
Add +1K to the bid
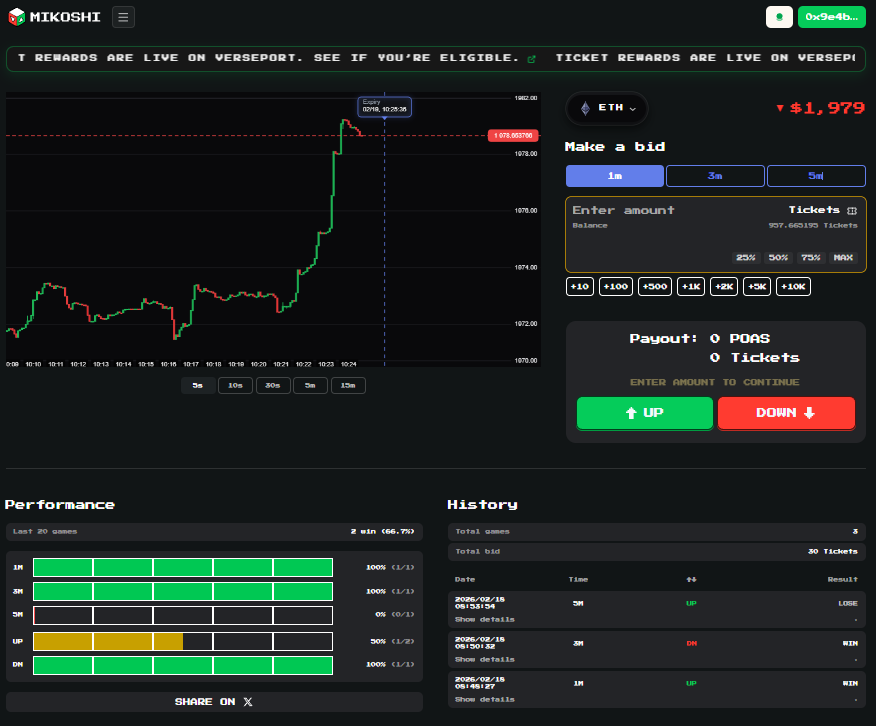click(x=691, y=286)
